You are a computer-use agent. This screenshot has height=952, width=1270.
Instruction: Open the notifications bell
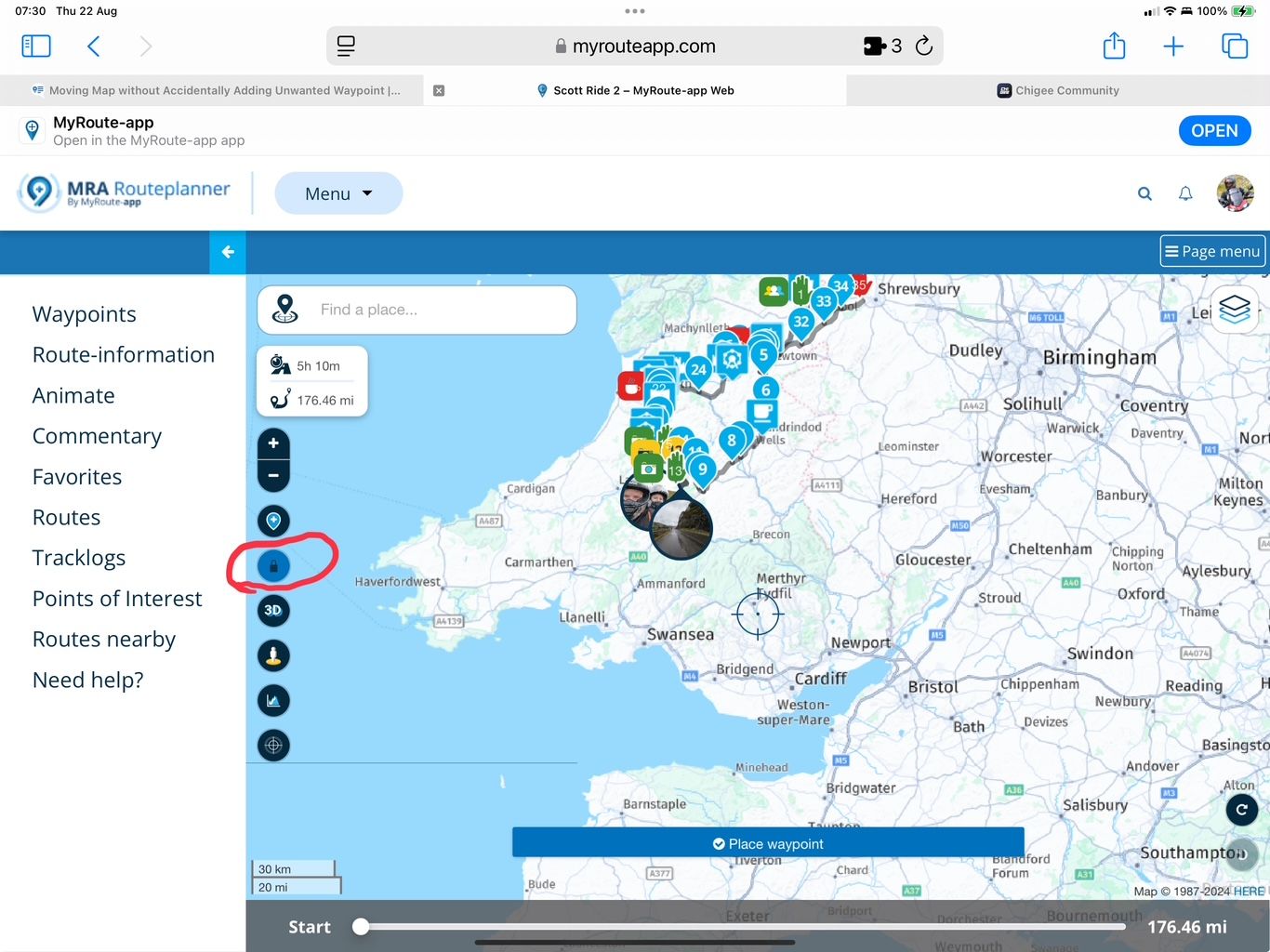1185,193
